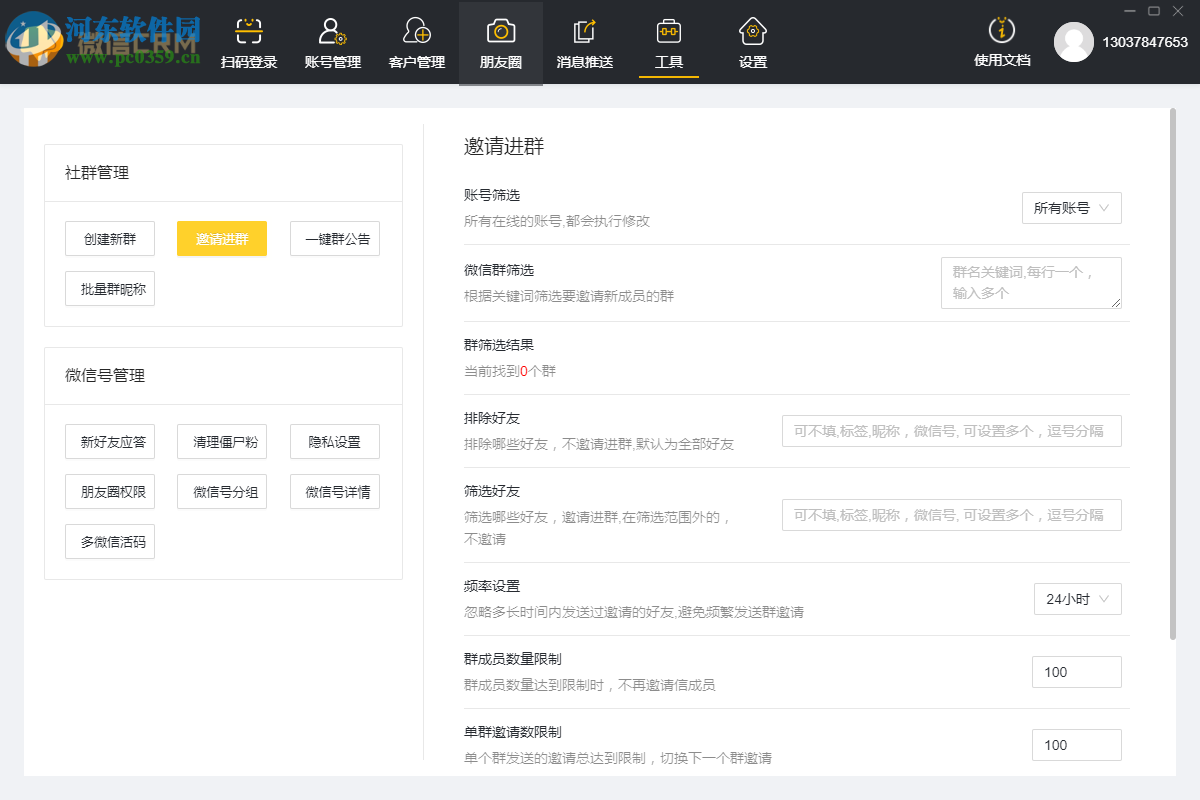This screenshot has width=1200, height=800.
Task: Click the user profile avatar
Action: (1074, 43)
